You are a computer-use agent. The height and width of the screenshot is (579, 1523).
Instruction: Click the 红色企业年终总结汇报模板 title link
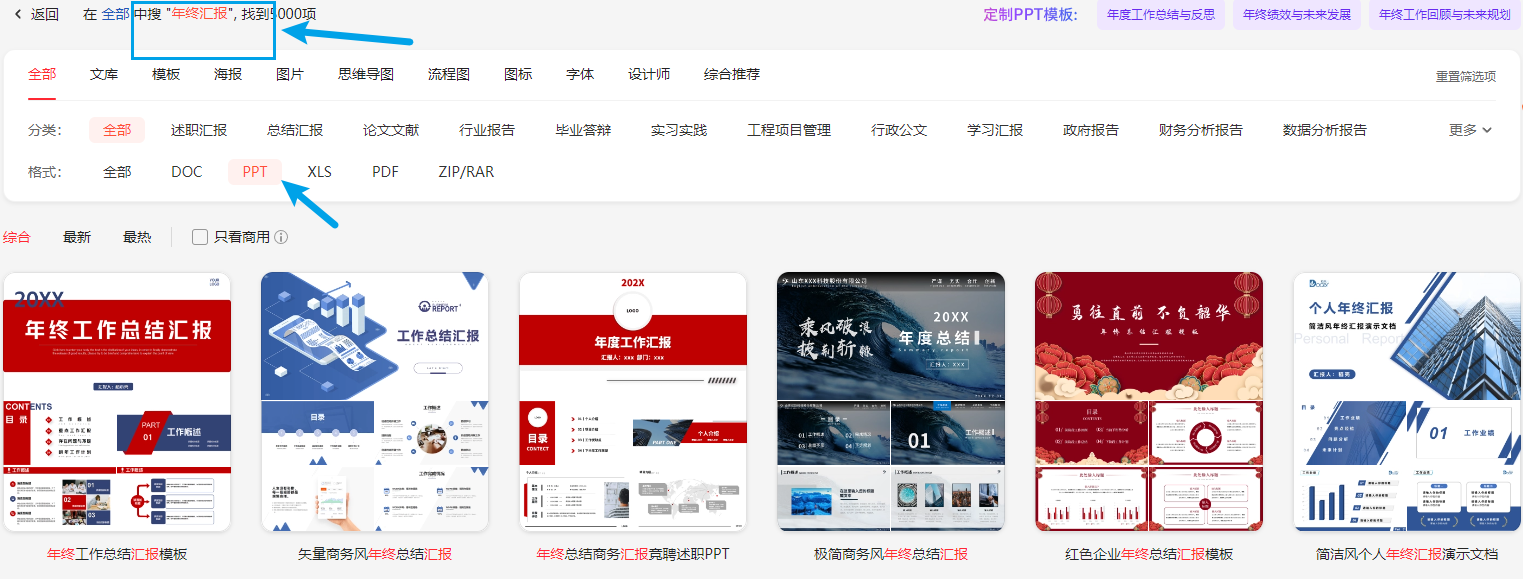[x=1149, y=554]
